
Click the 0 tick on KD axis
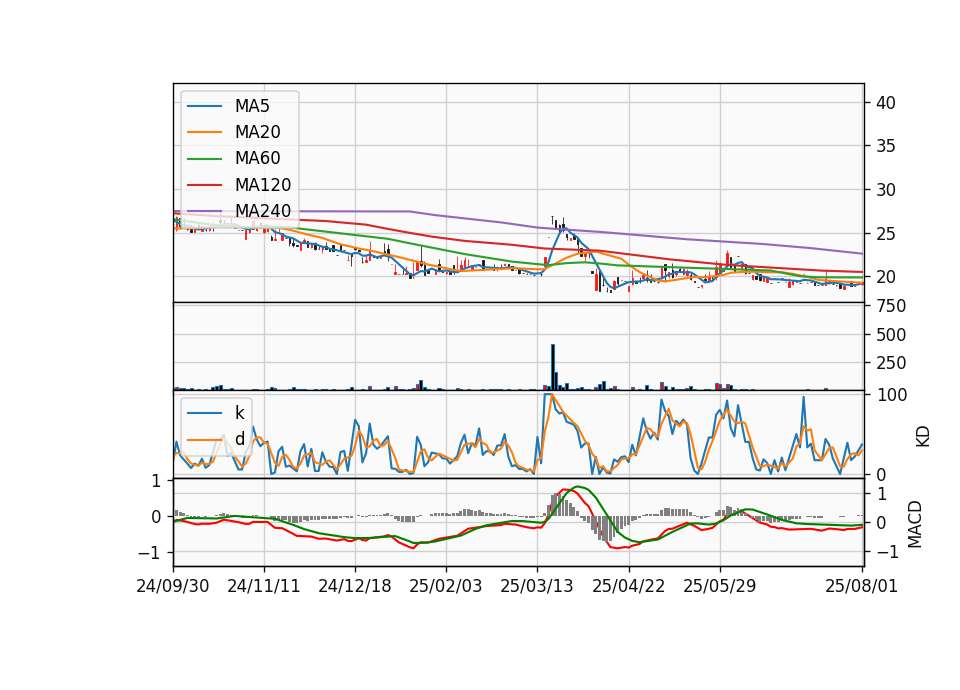pos(881,474)
